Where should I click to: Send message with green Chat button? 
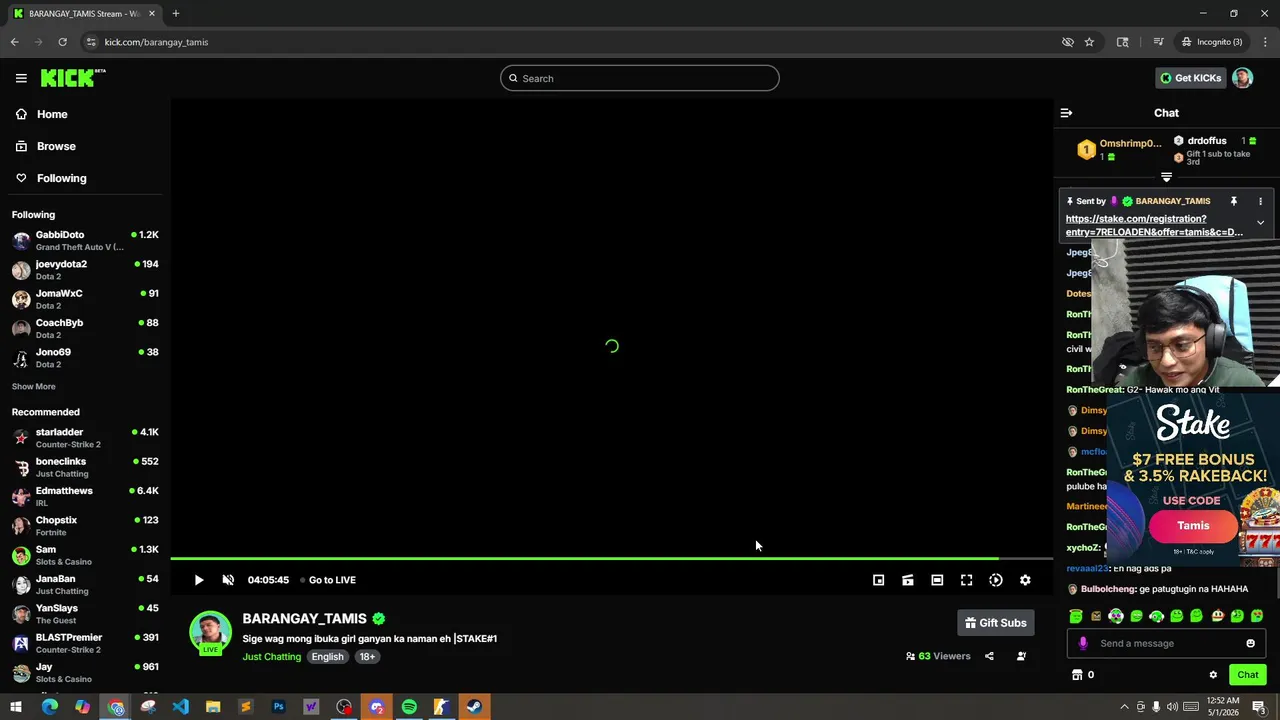tap(1247, 675)
